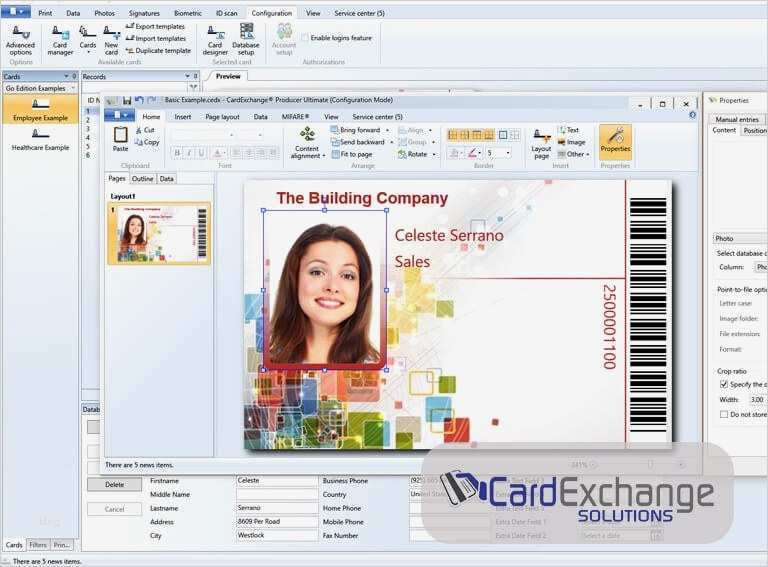
Task: Click Cut in designer clipboard group
Action: (x=145, y=130)
